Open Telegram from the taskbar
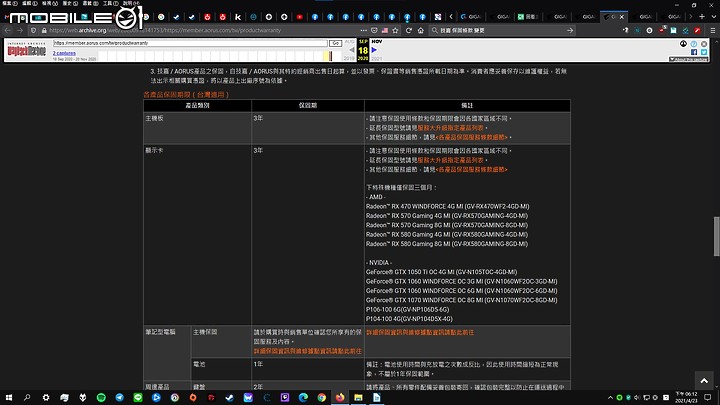 click(x=119, y=398)
